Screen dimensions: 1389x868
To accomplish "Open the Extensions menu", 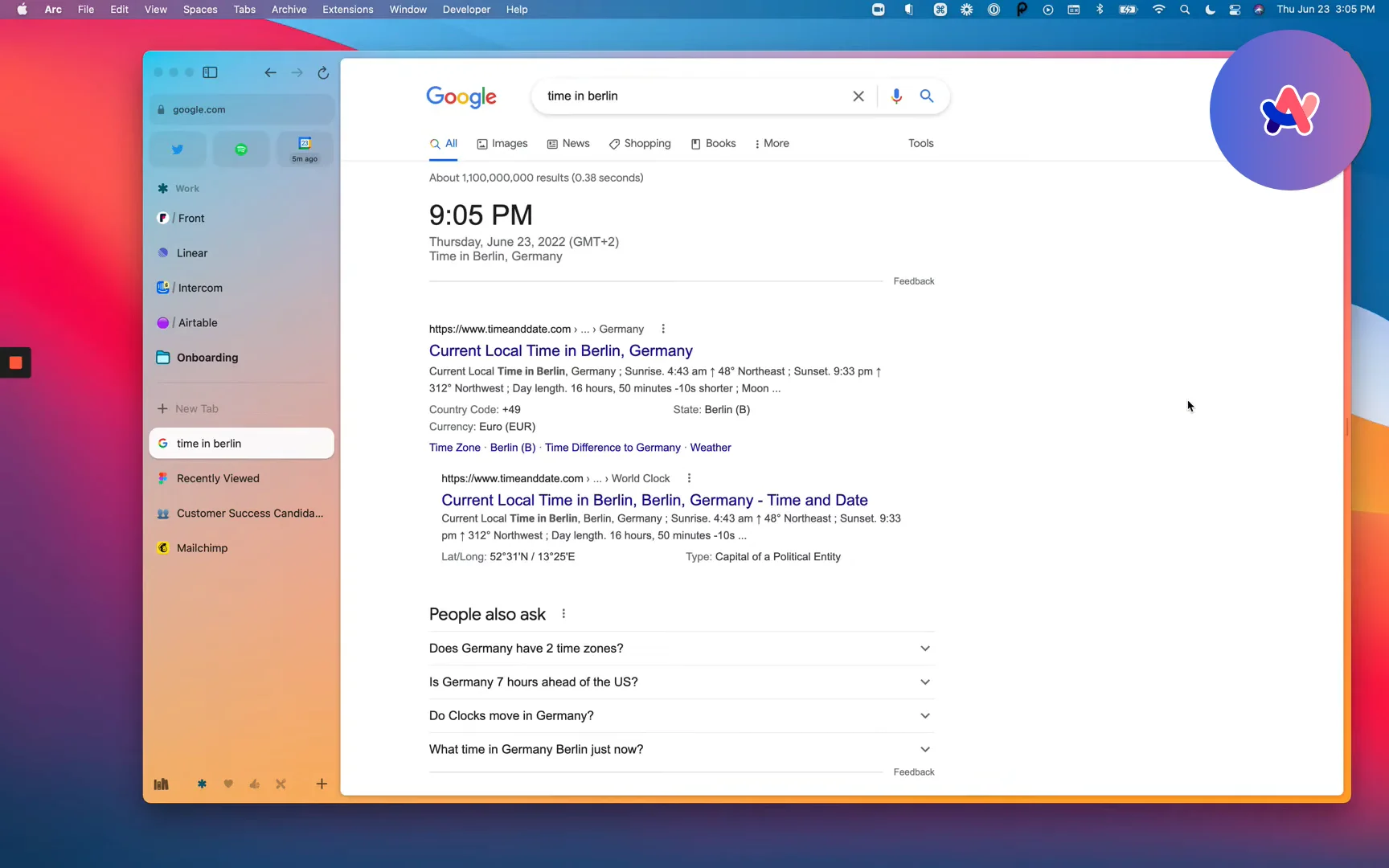I will coord(347,10).
